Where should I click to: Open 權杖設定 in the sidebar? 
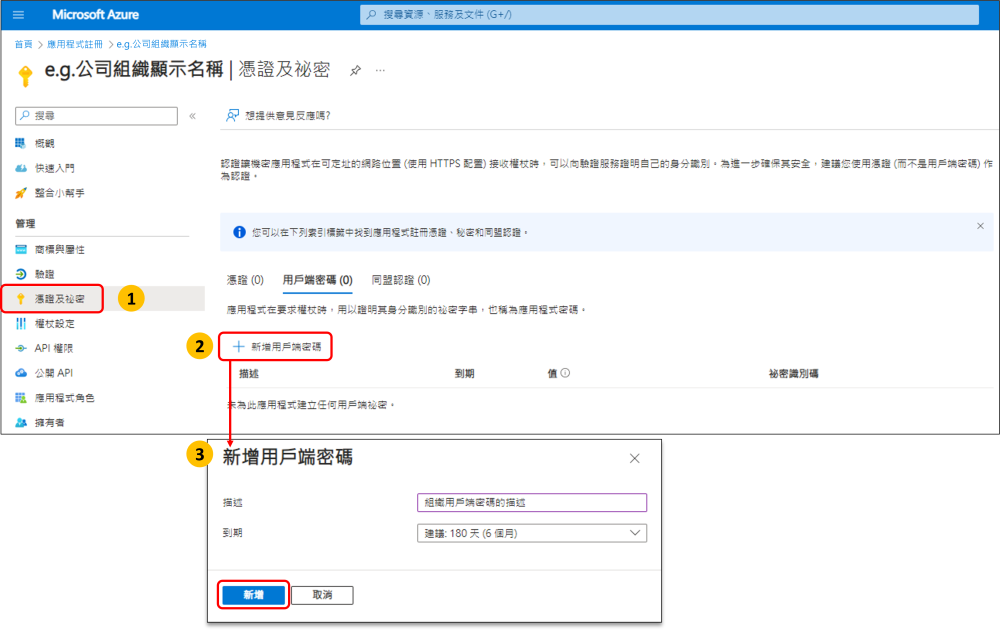pos(54,324)
